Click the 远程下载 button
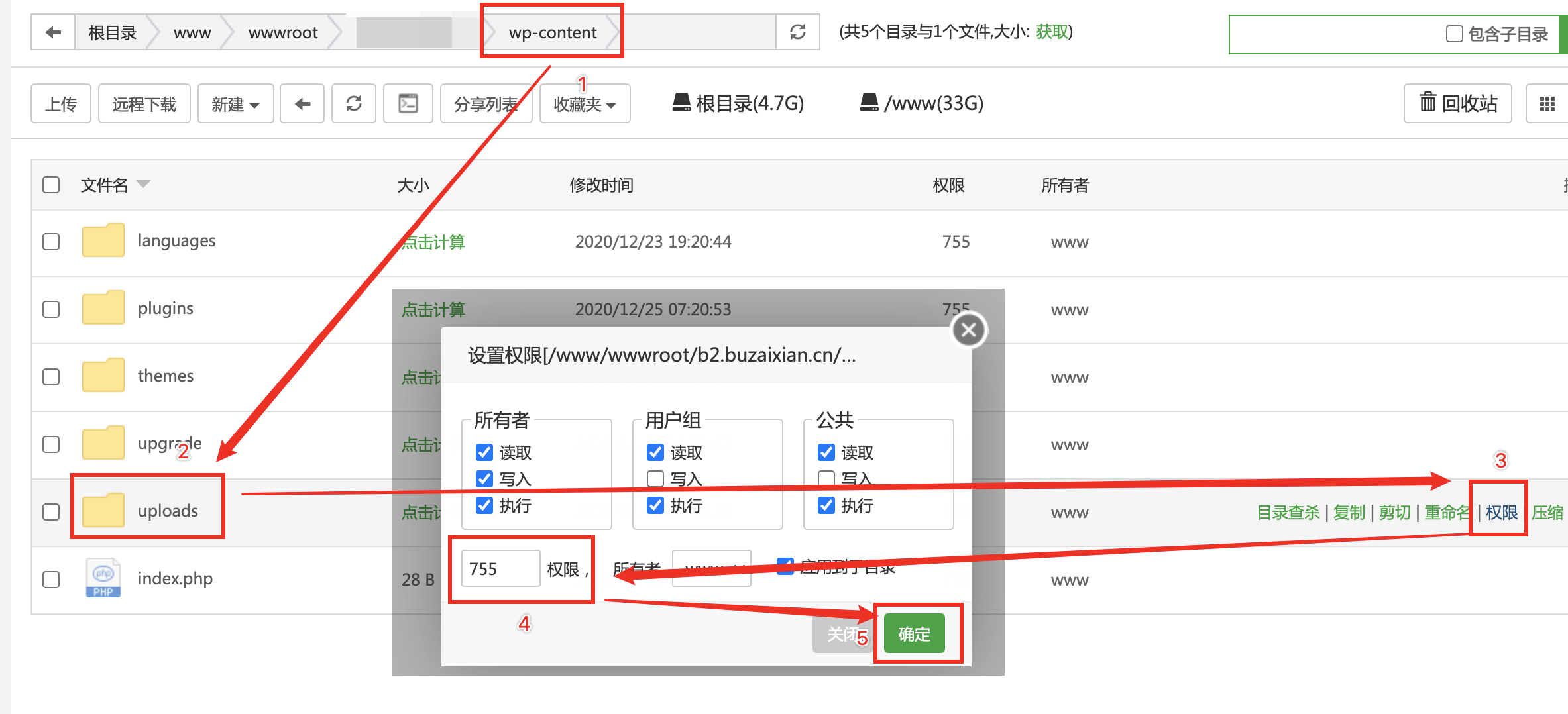1568x714 pixels. (144, 104)
